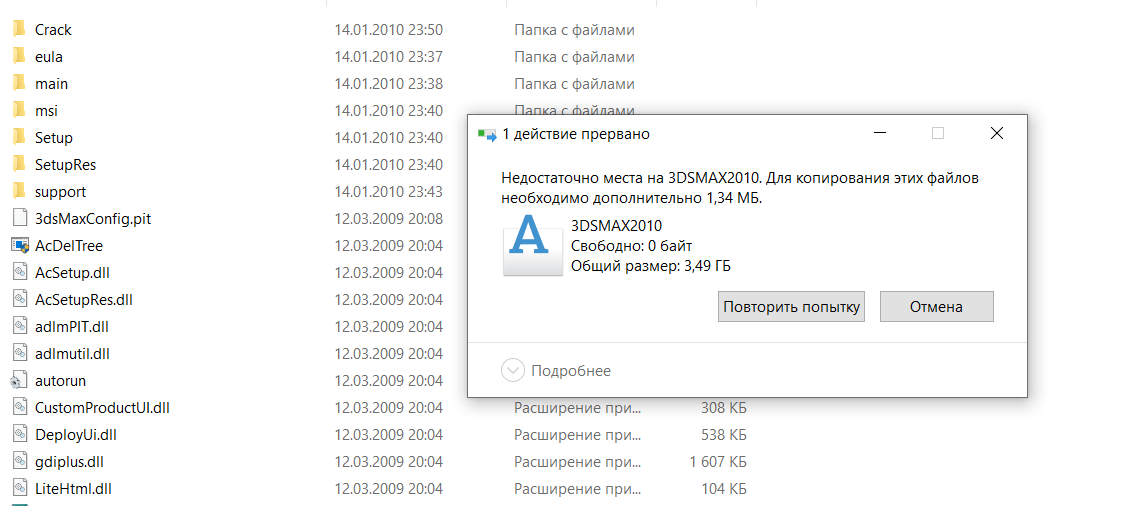
Task: Select the LiteHtml.dll file
Action: pos(73,489)
